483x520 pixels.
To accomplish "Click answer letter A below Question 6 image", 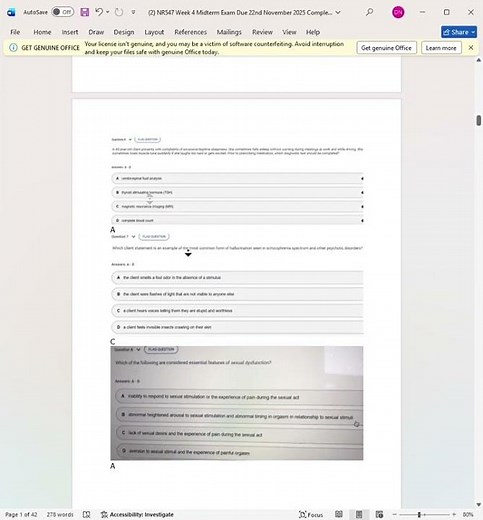I will [112, 230].
